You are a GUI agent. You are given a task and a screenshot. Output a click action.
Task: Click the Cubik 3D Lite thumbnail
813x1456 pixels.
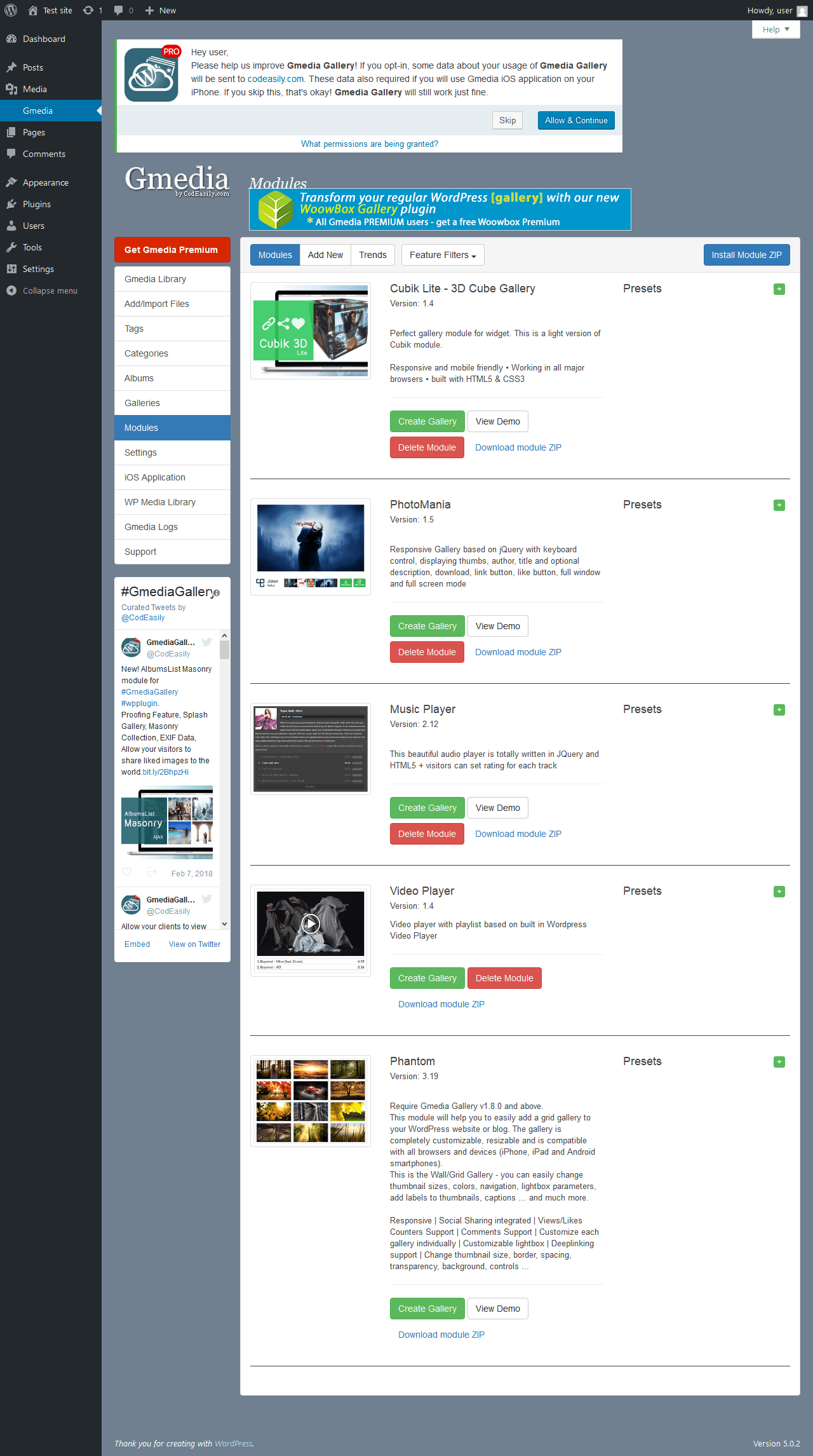point(311,331)
